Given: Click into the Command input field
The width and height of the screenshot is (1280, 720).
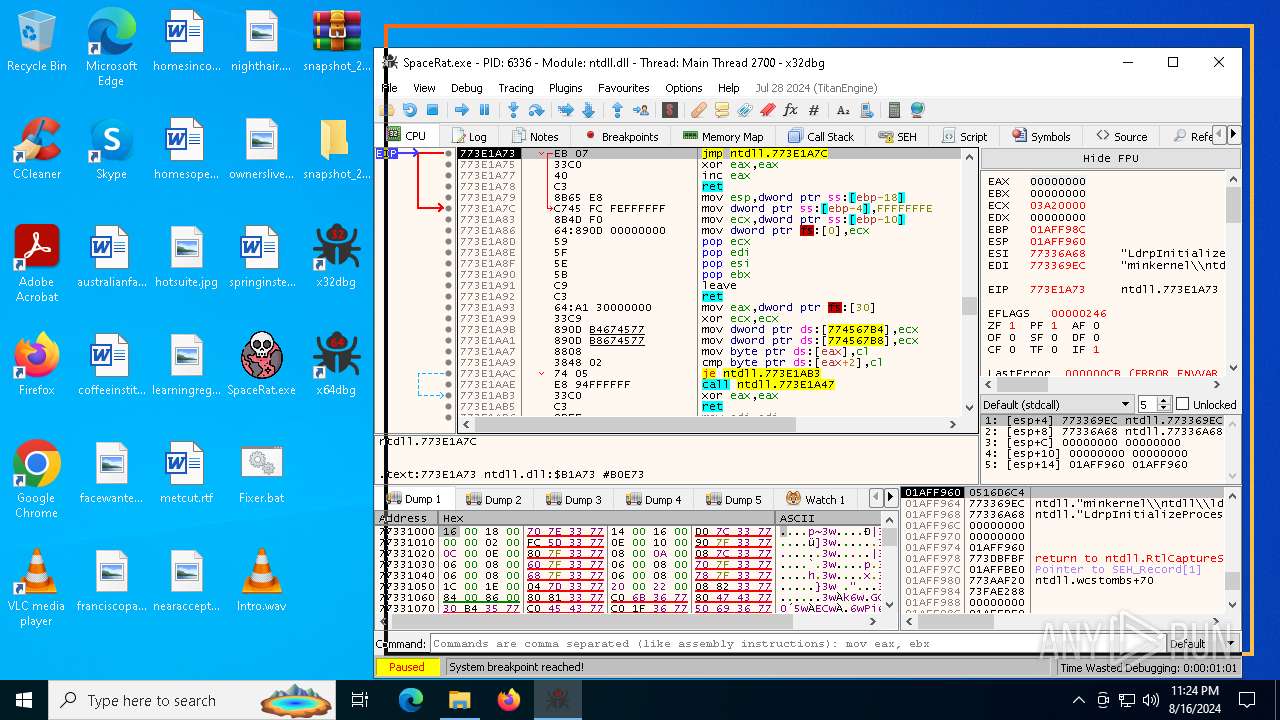Looking at the screenshot, I should point(797,644).
